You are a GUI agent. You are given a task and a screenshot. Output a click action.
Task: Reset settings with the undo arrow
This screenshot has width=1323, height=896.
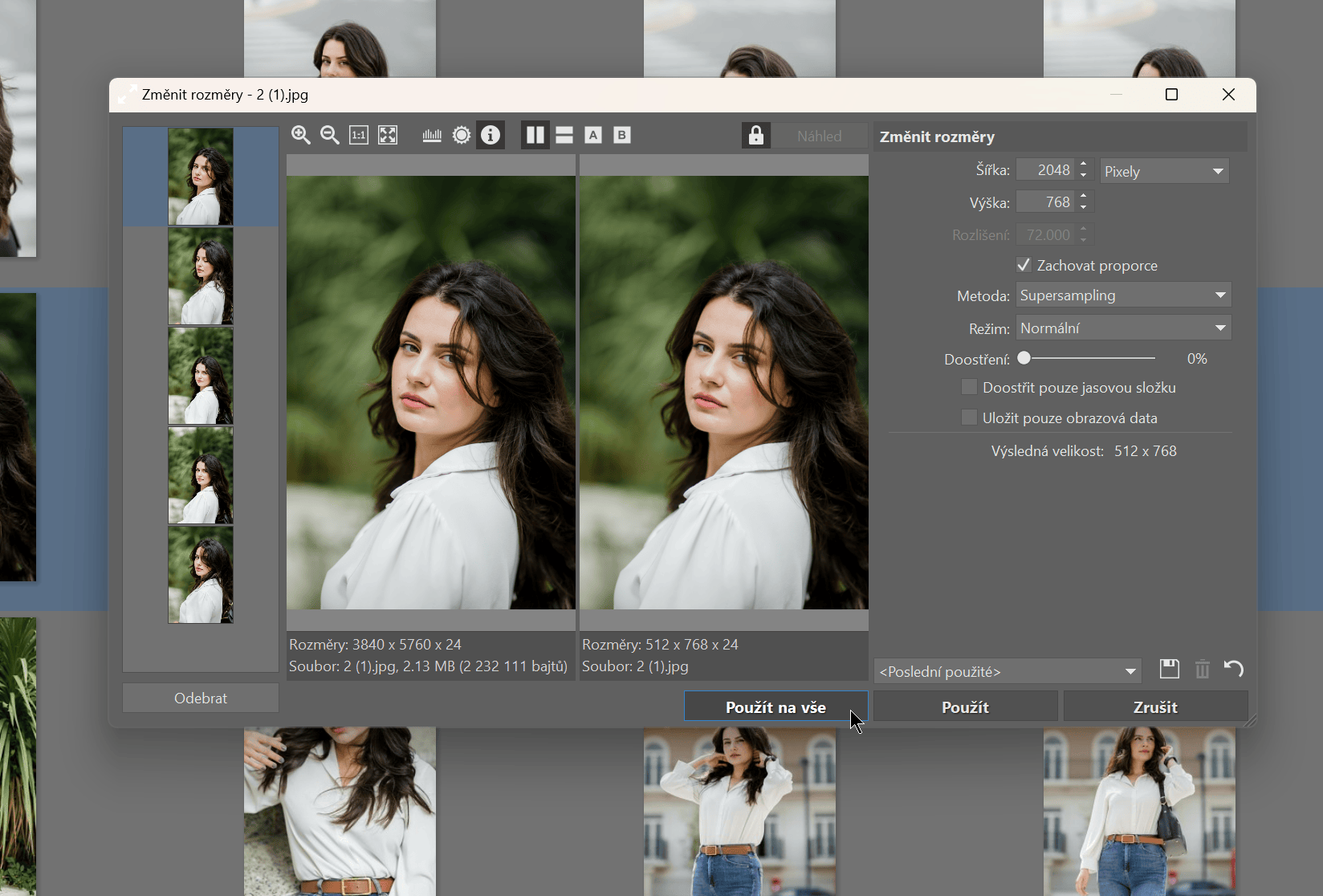point(1233,669)
